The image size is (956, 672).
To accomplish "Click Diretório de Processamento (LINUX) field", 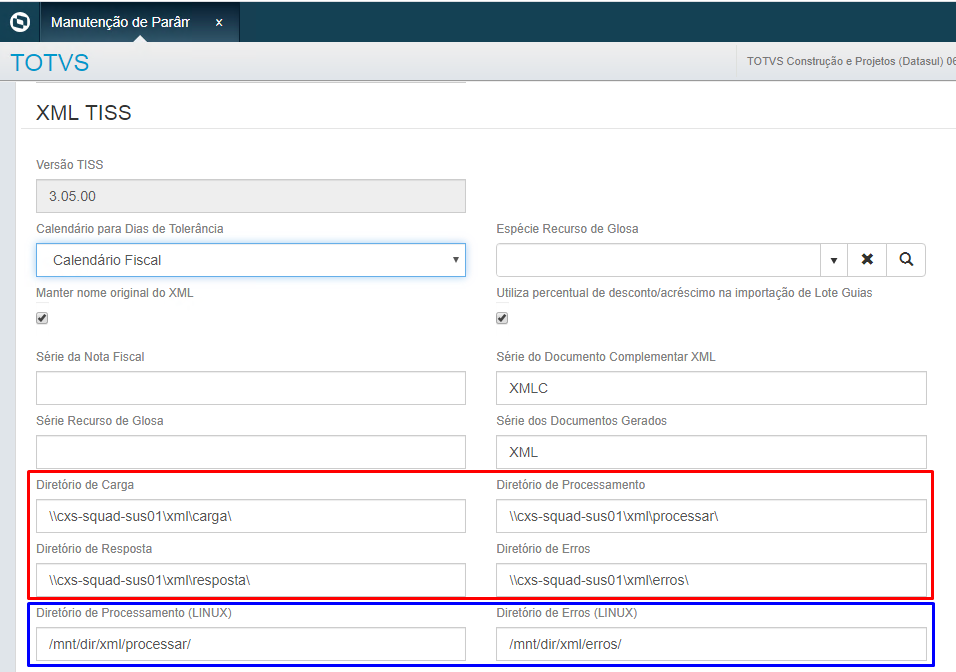I will click(x=251, y=644).
